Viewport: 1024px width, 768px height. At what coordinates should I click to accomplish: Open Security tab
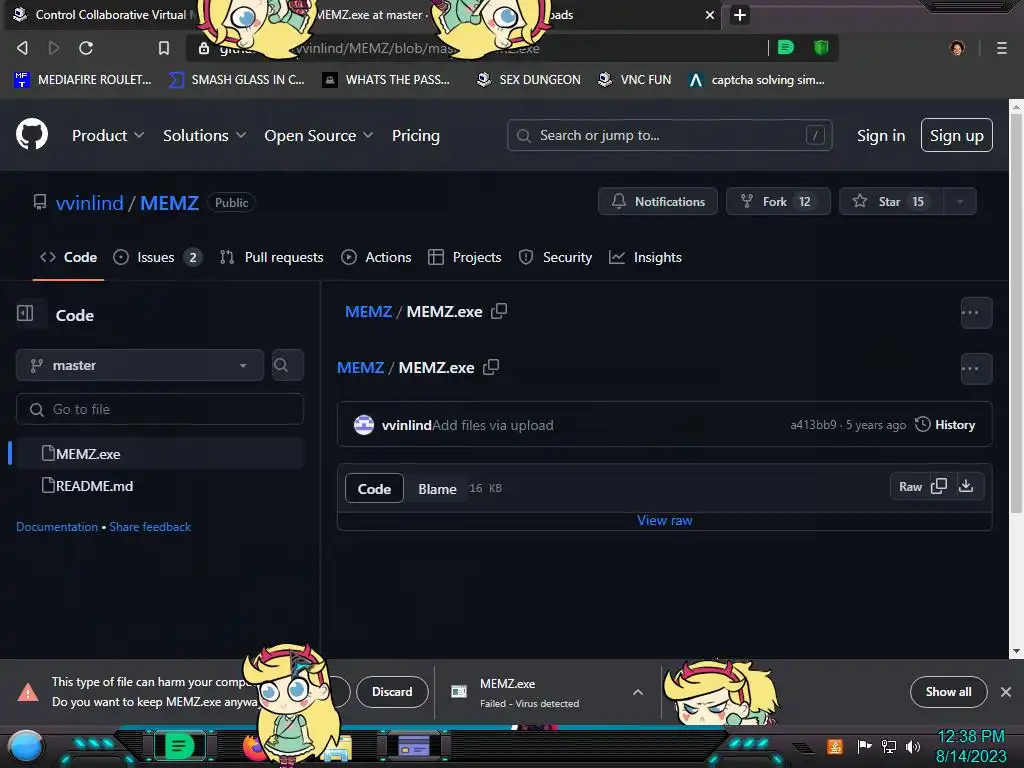pos(555,257)
